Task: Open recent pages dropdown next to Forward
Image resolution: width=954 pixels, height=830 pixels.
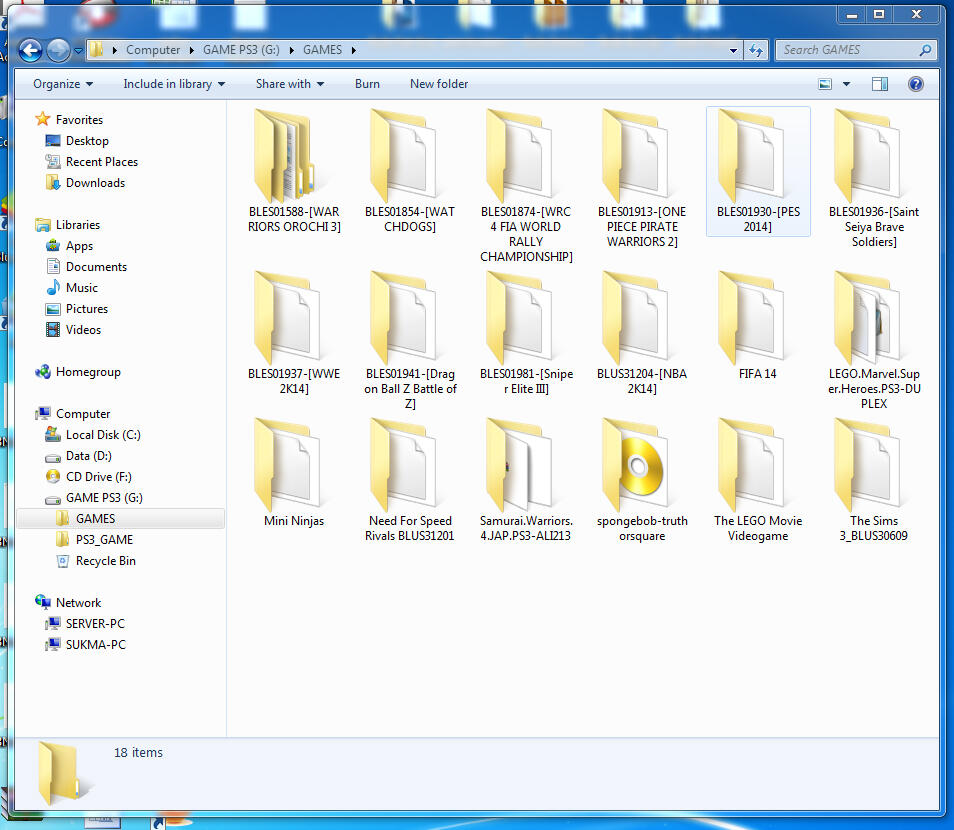Action: click(x=78, y=51)
